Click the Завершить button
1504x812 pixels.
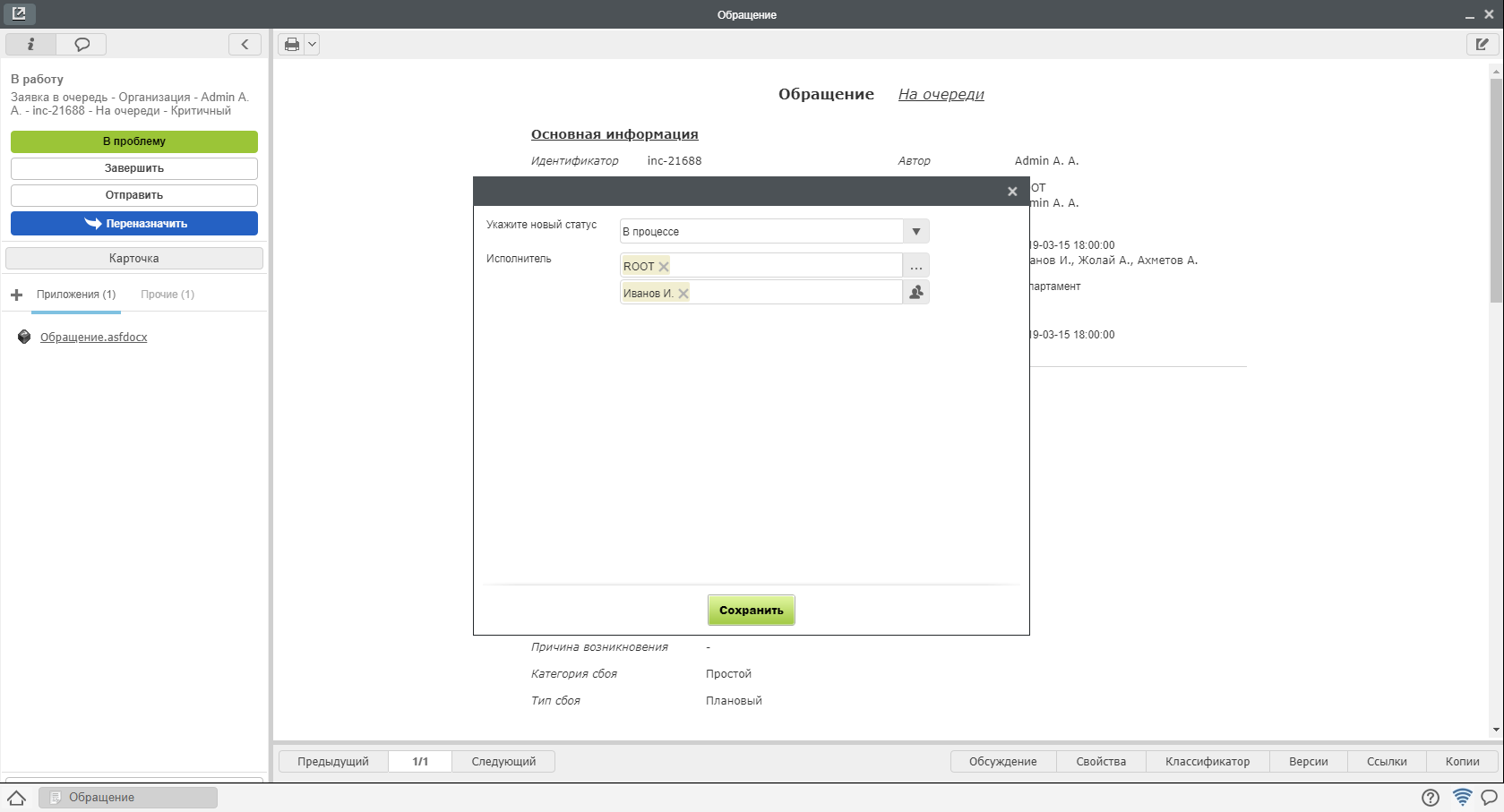(x=134, y=168)
